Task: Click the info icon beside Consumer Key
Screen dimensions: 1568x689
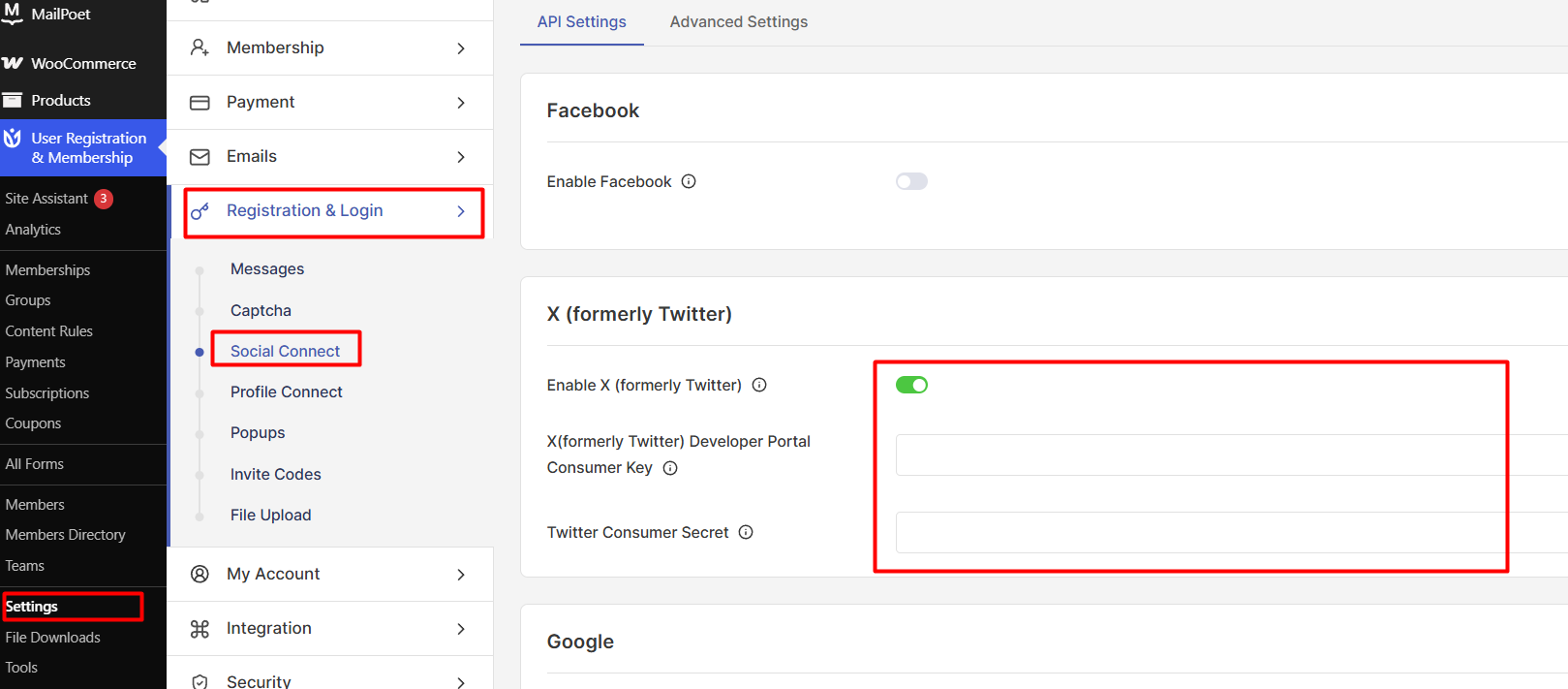Action: pyautogui.click(x=670, y=468)
